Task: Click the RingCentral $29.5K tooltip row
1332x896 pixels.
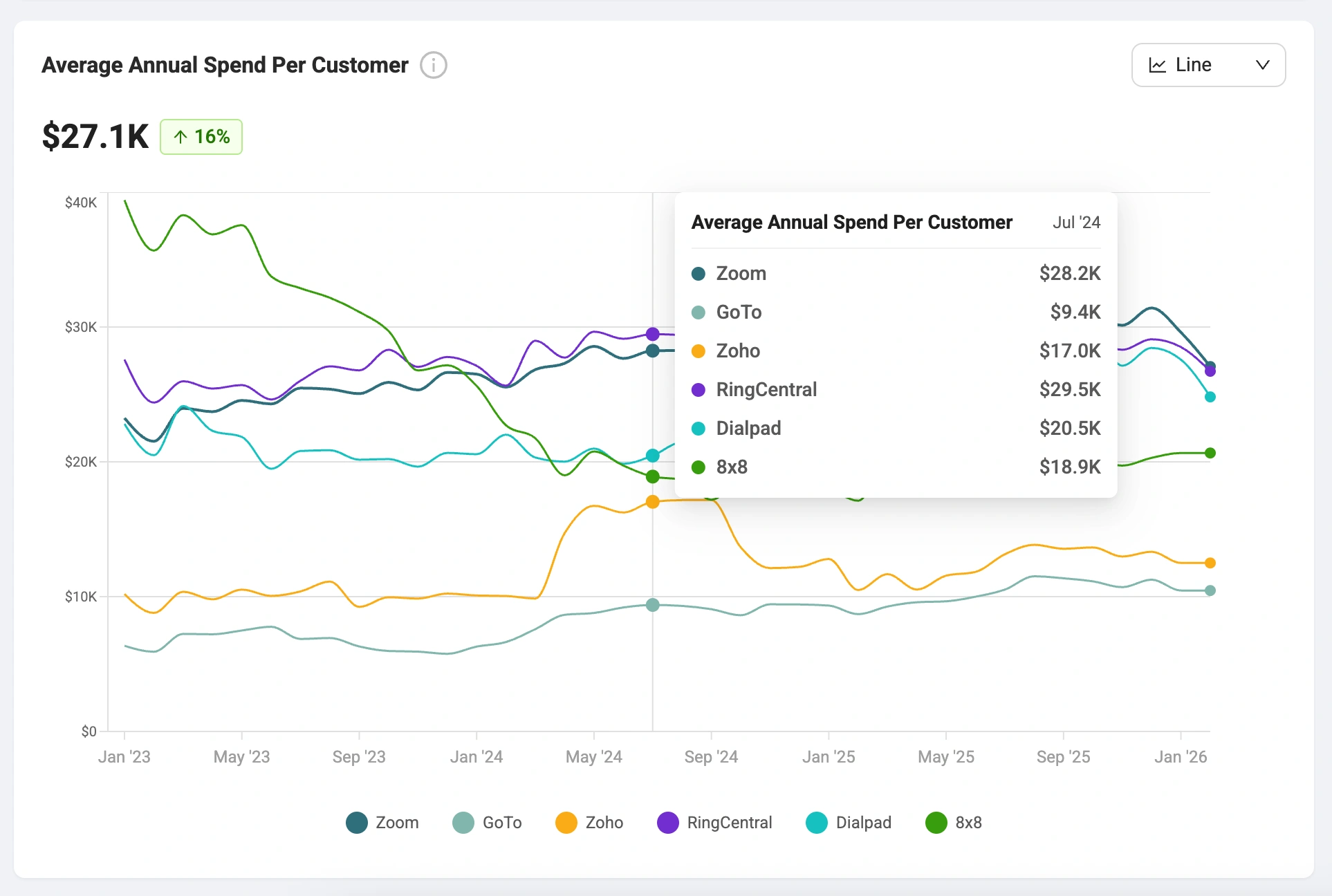Action: pyautogui.click(x=896, y=390)
